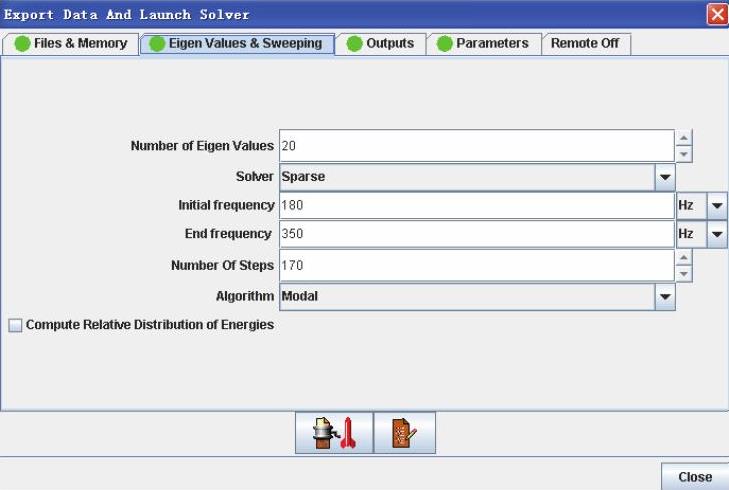This screenshot has width=729, height=490.
Task: Click the Initial frequency input field
Action: coord(476,205)
